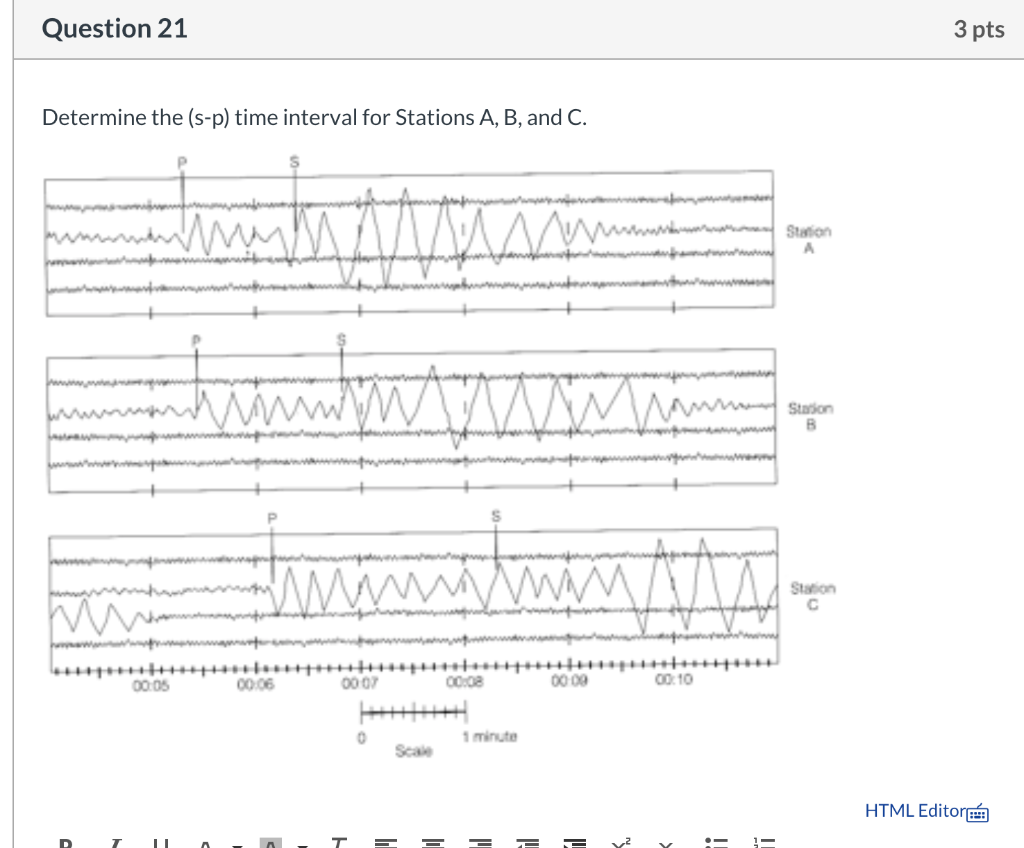1024x848 pixels.
Task: Open the HTML Editor
Action: pos(914,811)
